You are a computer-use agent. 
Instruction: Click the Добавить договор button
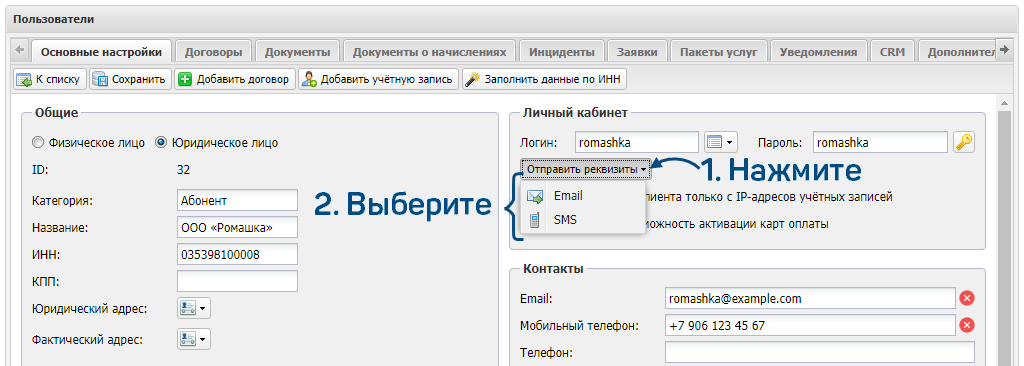[235, 80]
